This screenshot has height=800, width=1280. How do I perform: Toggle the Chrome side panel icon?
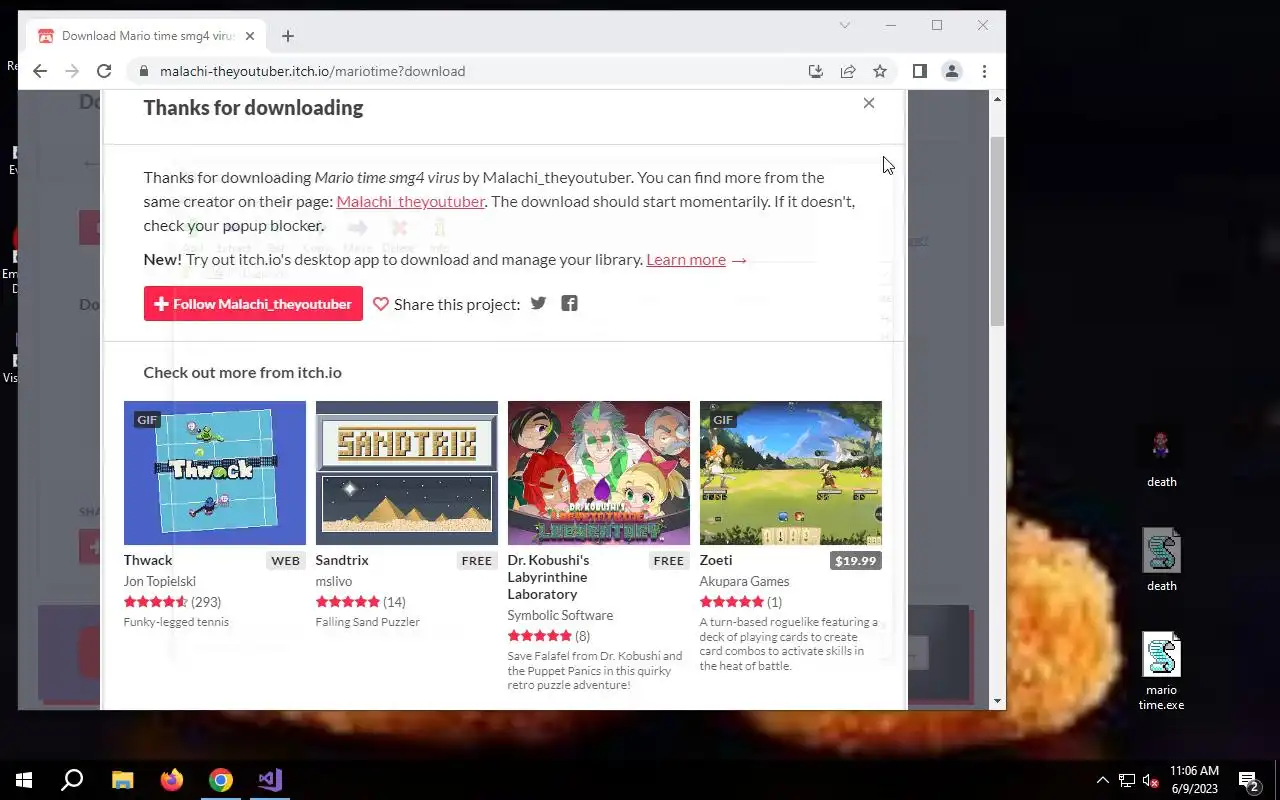920,71
